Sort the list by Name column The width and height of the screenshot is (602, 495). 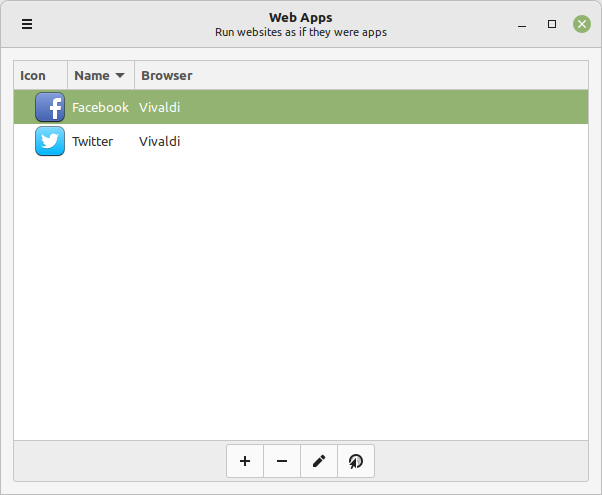click(92, 75)
